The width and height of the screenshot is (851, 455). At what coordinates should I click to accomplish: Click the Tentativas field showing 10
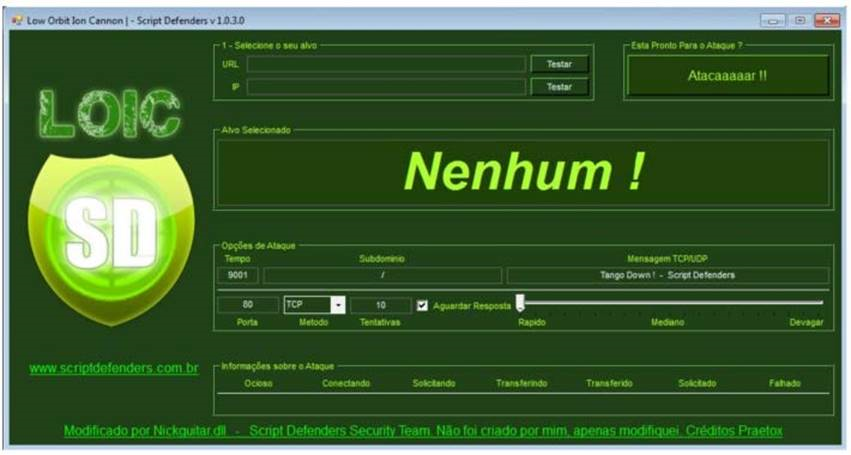point(379,305)
